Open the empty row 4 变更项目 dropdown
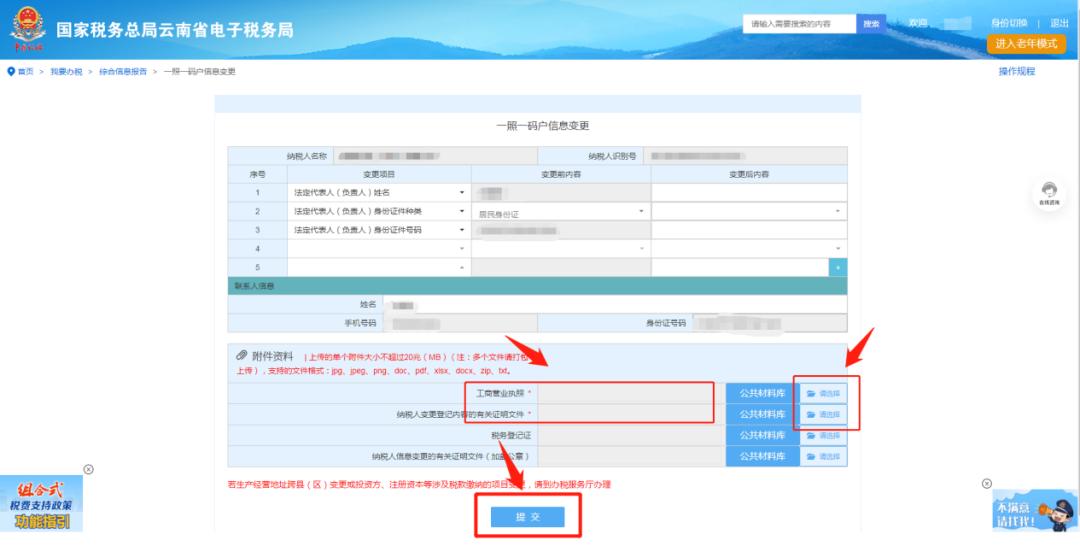The height and width of the screenshot is (546, 1080). (379, 249)
